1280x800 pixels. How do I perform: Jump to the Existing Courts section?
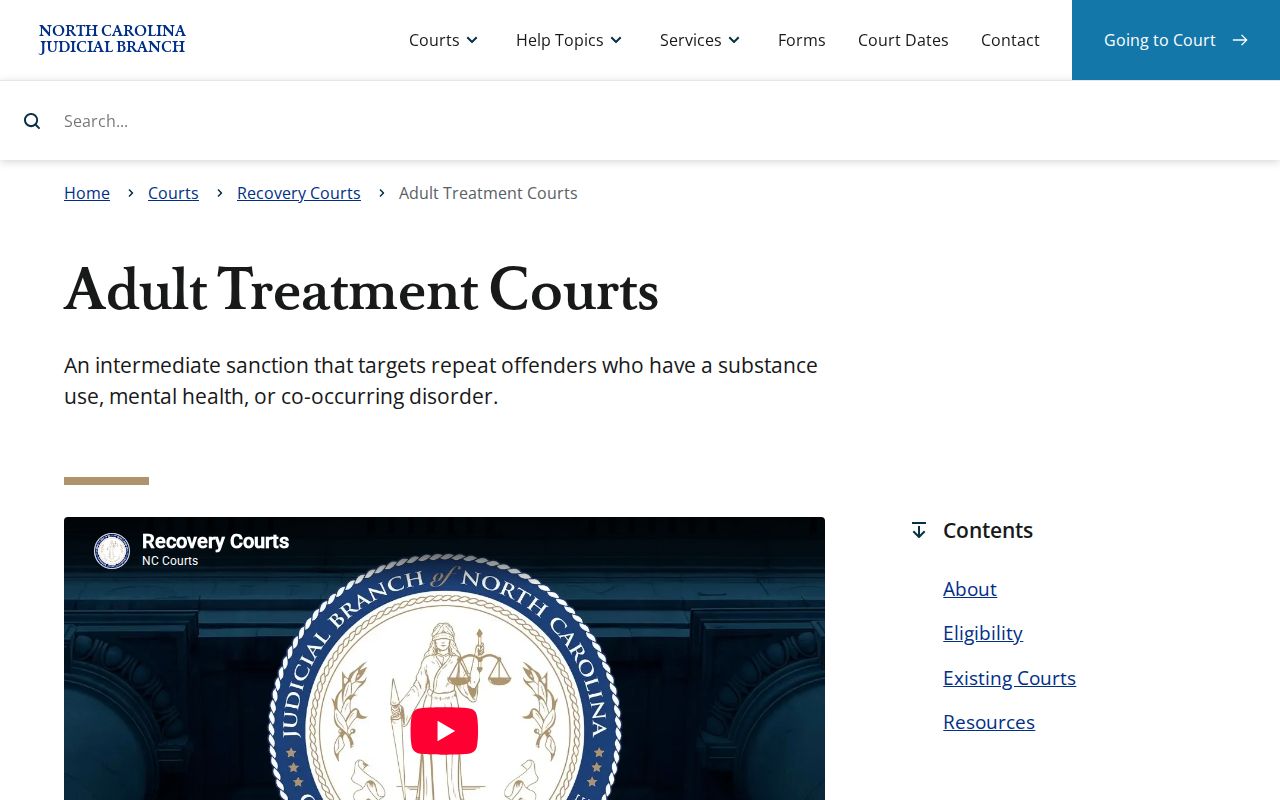1009,678
